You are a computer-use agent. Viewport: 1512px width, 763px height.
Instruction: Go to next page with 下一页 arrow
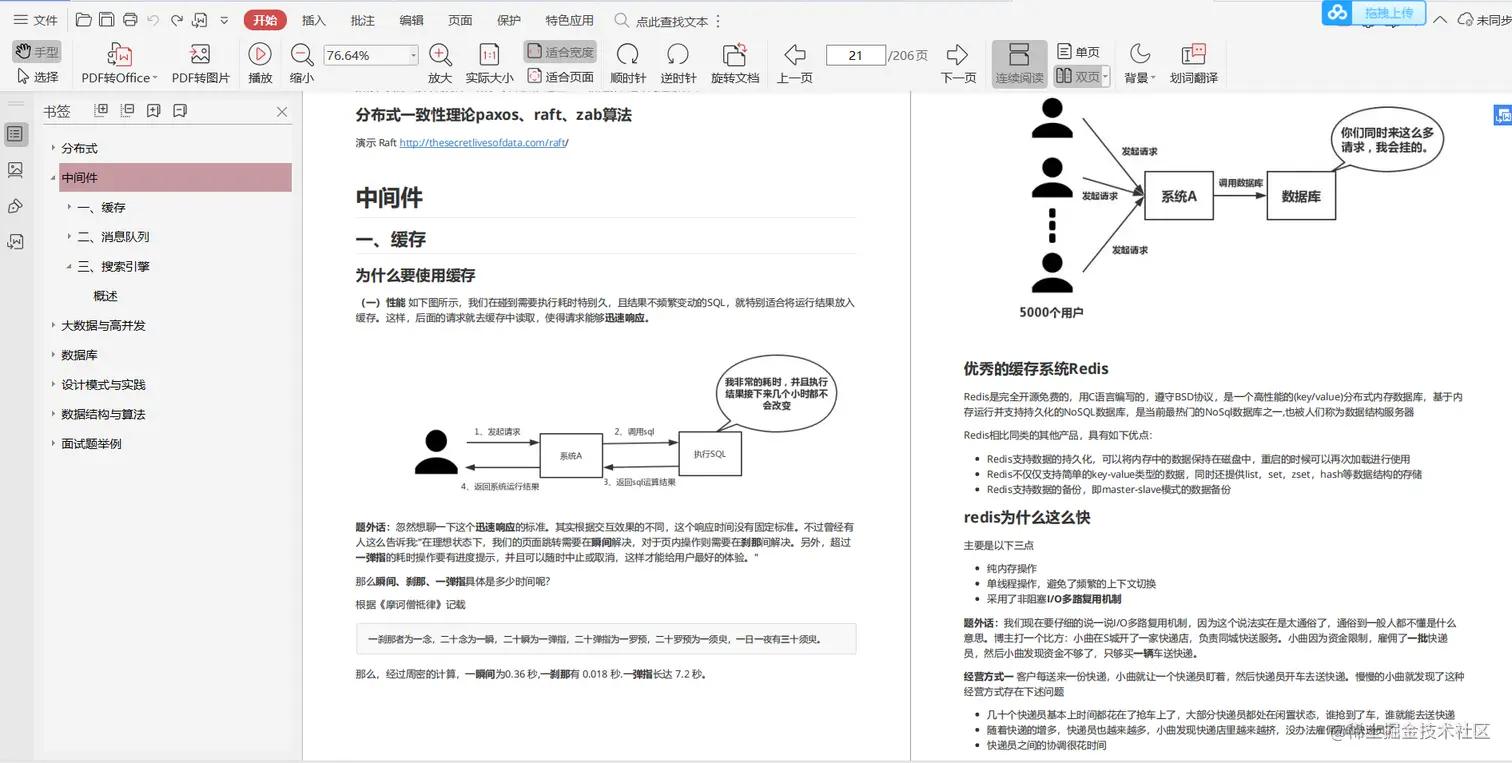pyautogui.click(x=957, y=55)
